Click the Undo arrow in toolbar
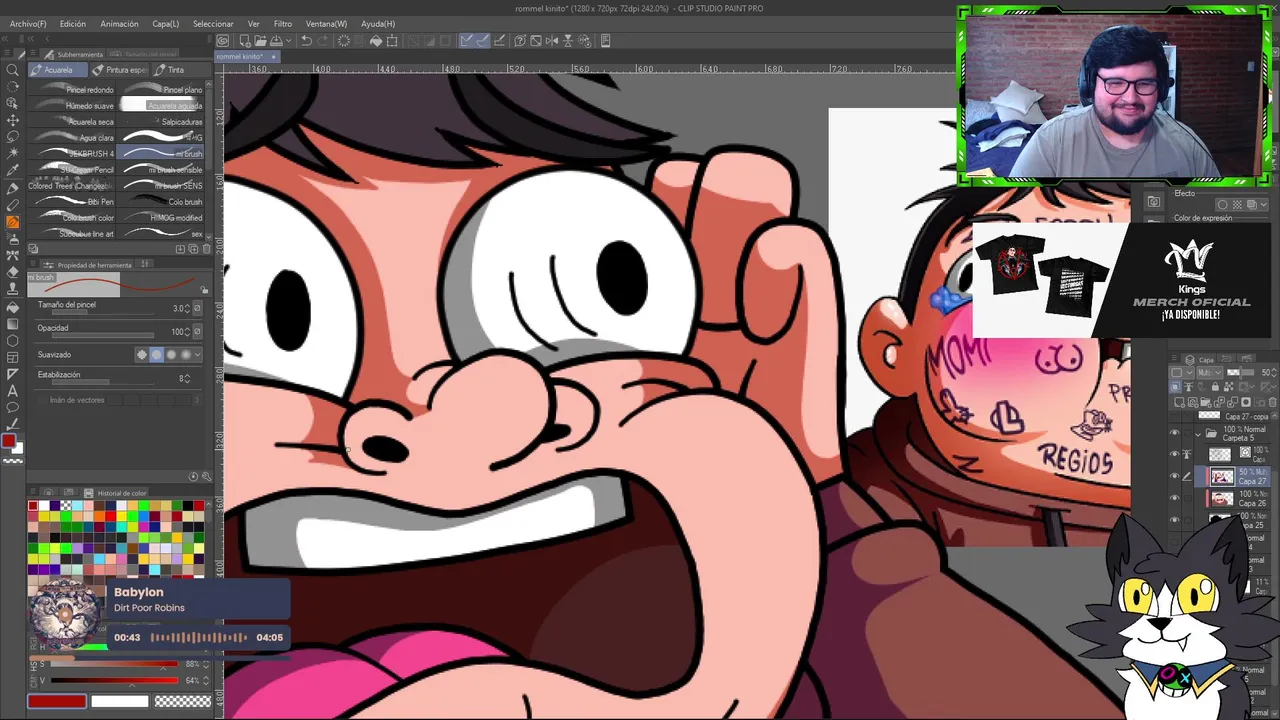Viewport: 1280px width, 720px height. click(x=306, y=41)
